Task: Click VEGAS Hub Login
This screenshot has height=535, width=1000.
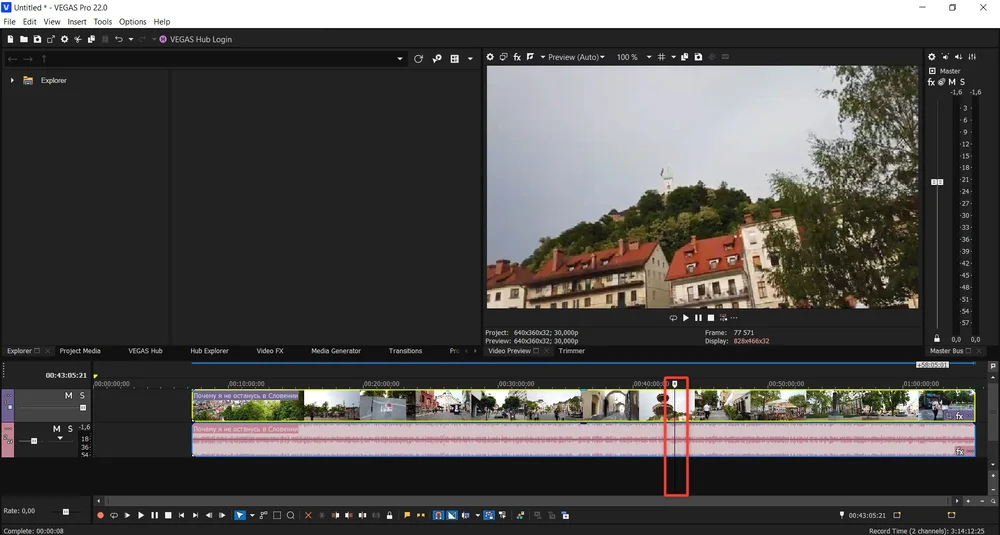Action: click(x=201, y=39)
